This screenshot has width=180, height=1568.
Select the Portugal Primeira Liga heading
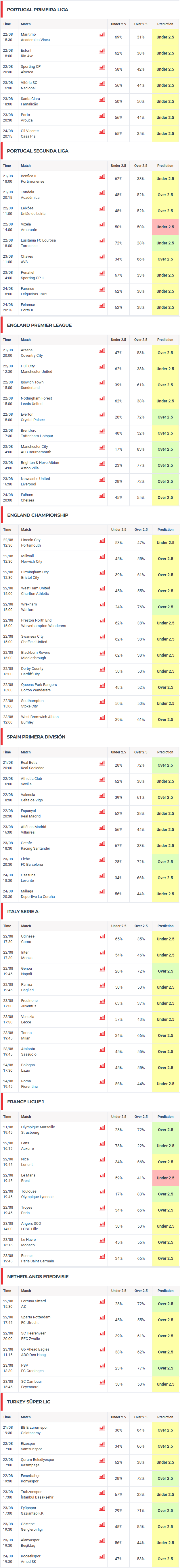[37, 10]
